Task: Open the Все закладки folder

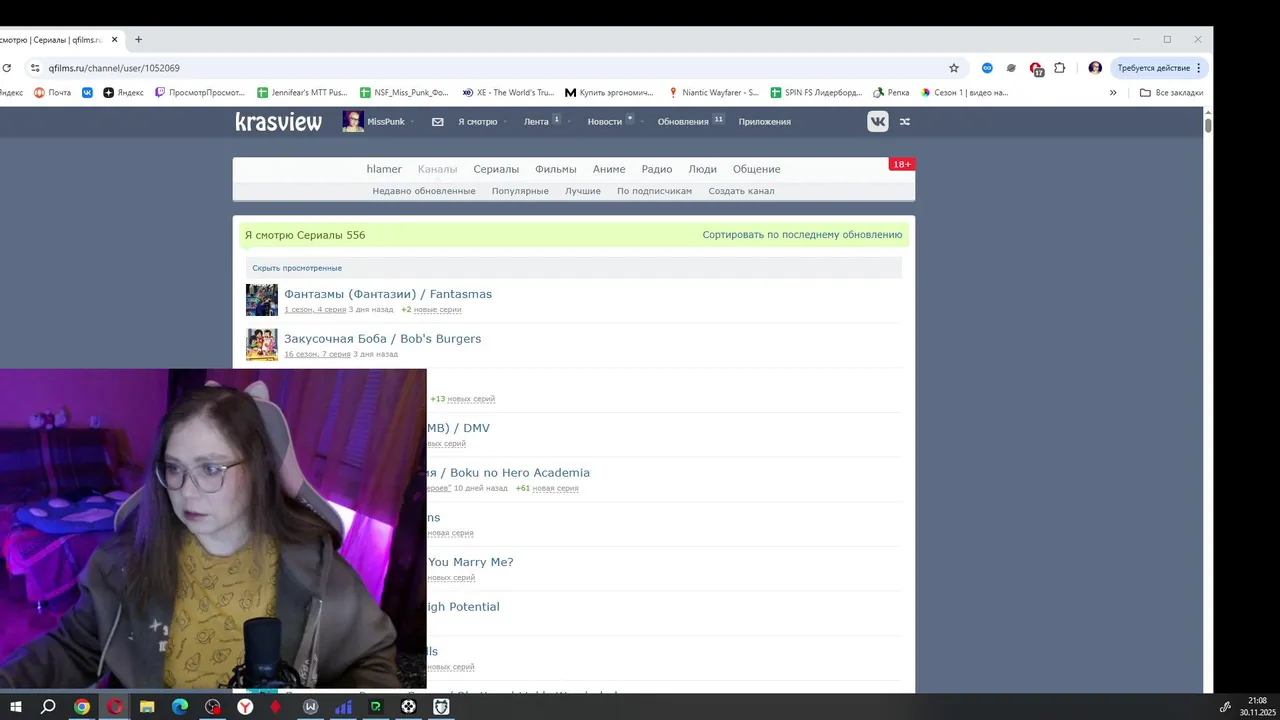Action: click(1171, 92)
